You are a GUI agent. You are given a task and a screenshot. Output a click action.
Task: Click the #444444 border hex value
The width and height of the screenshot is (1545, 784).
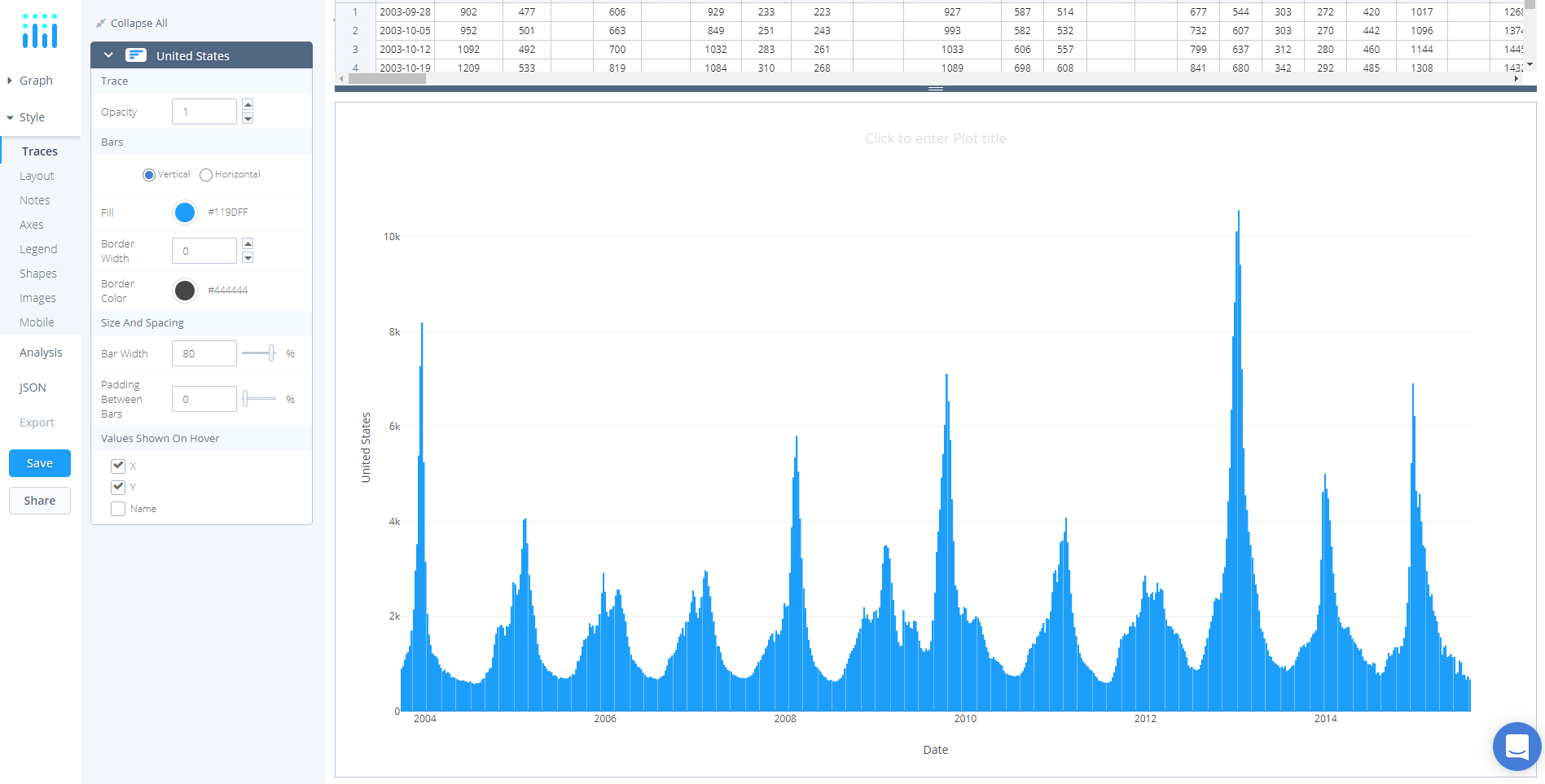(227, 291)
